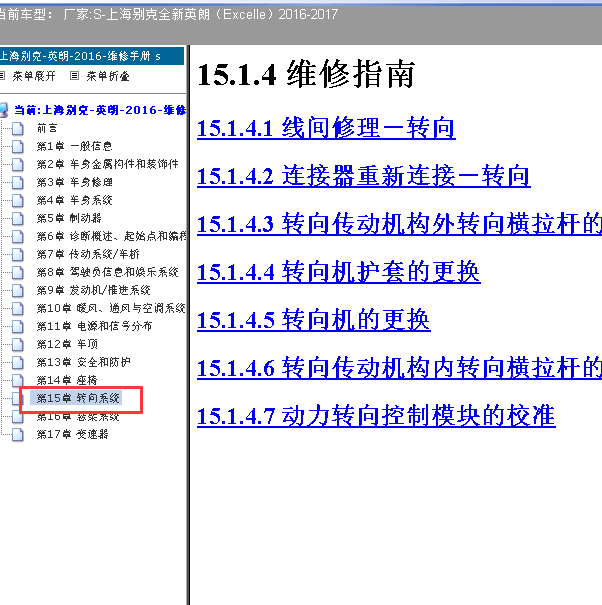Click the 15.1.4 维修指南 heading
The image size is (602, 605).
[x=306, y=74]
